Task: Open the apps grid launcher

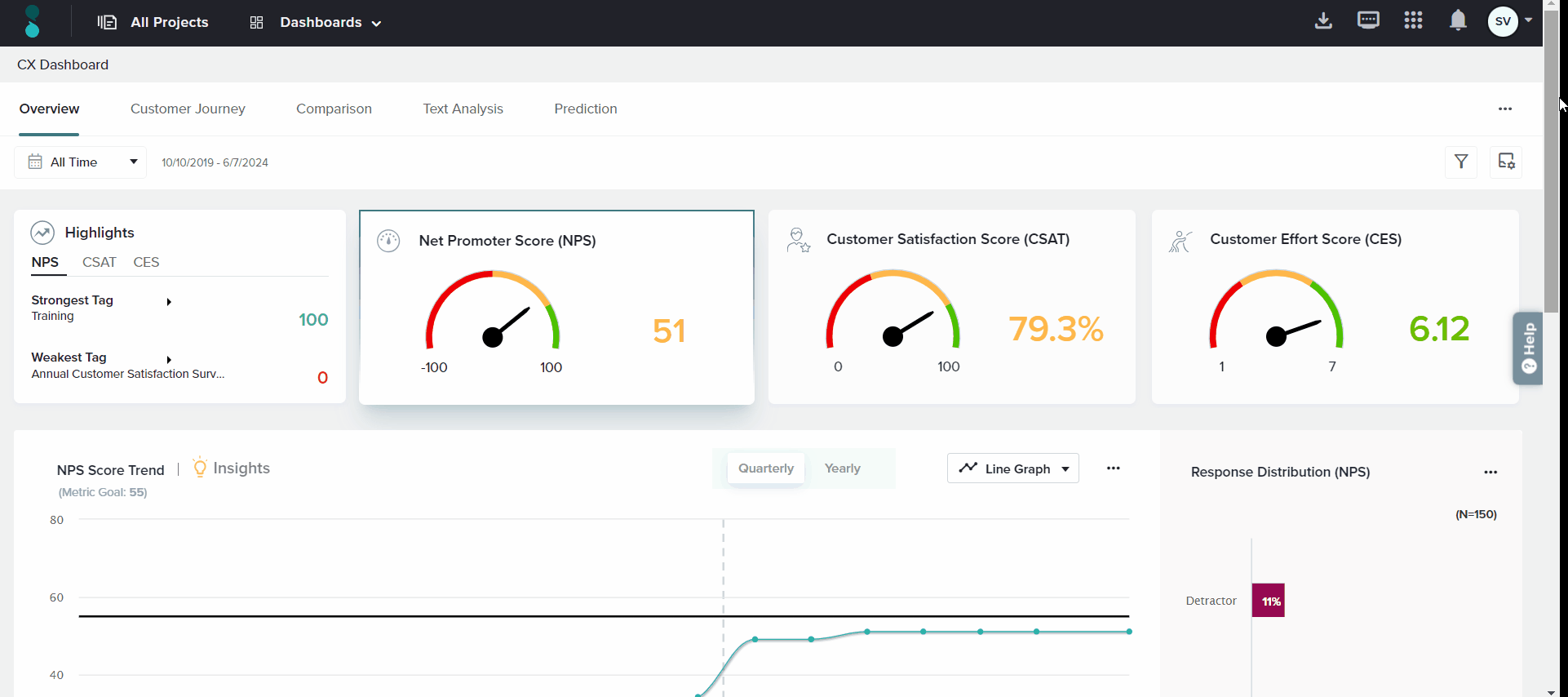Action: pyautogui.click(x=1413, y=21)
